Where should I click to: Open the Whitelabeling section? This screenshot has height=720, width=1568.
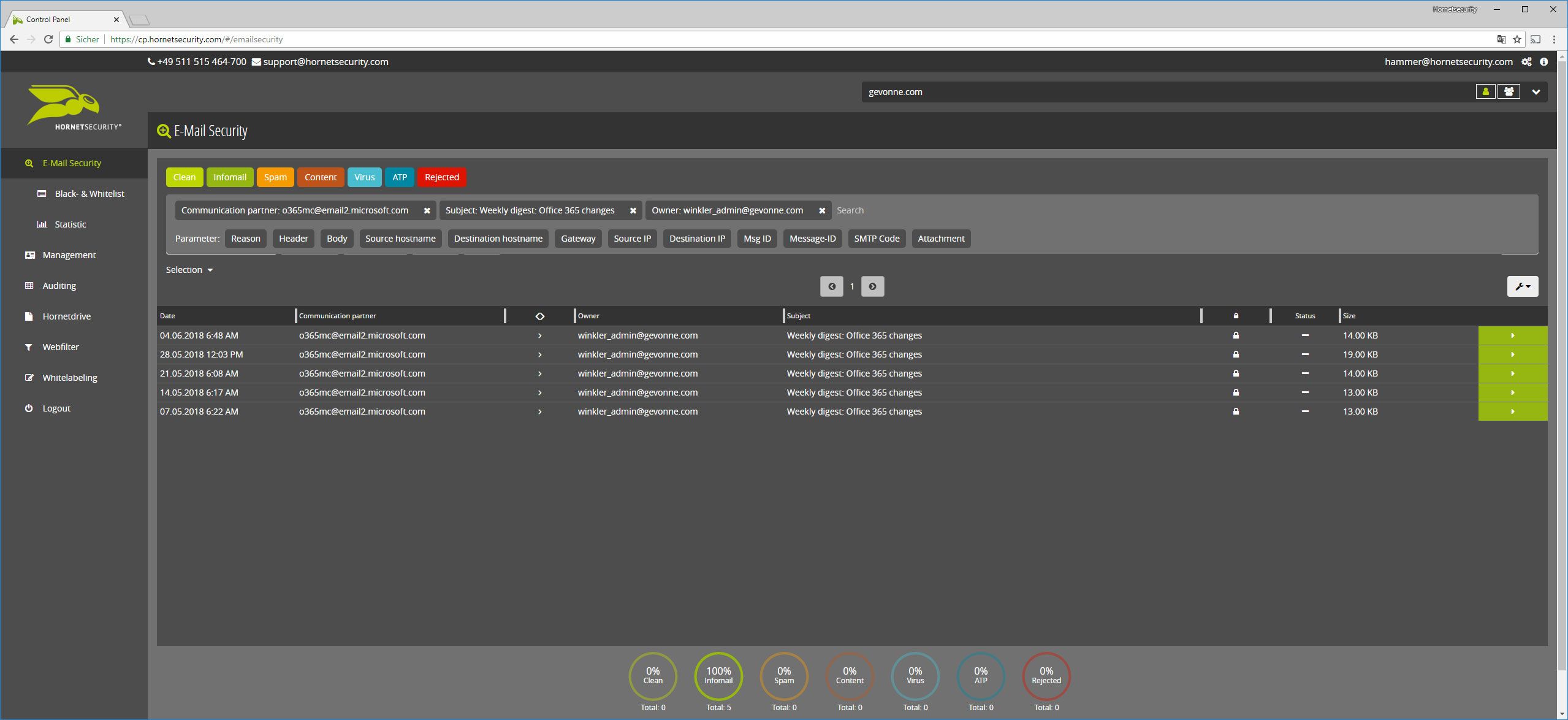70,377
